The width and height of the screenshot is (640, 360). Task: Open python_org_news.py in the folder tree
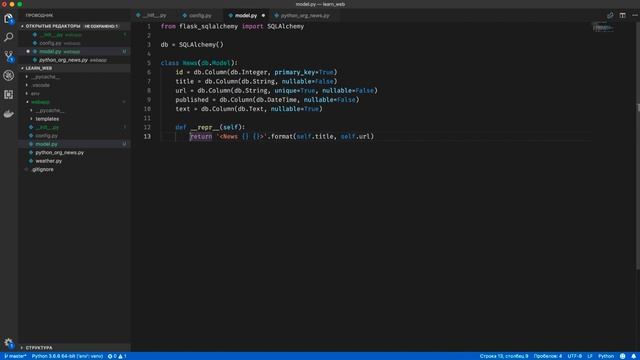59,152
